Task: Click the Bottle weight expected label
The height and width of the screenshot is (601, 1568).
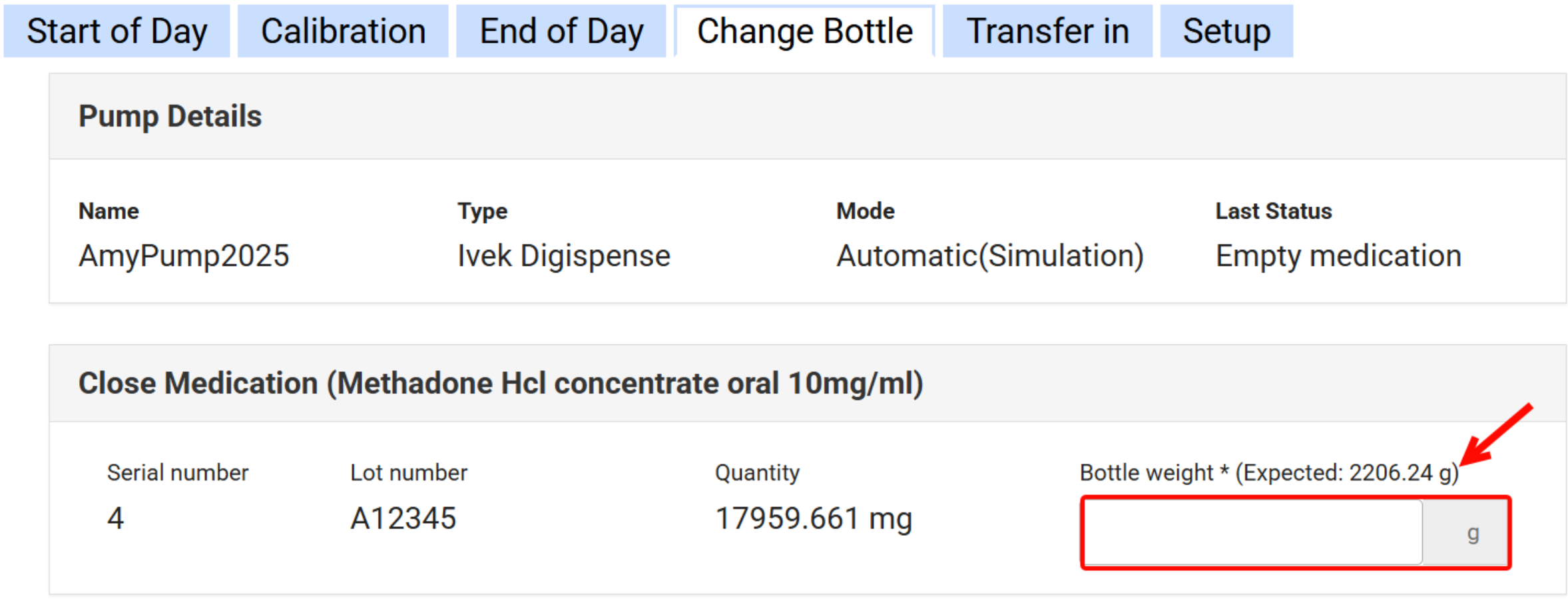Action: click(x=1269, y=472)
